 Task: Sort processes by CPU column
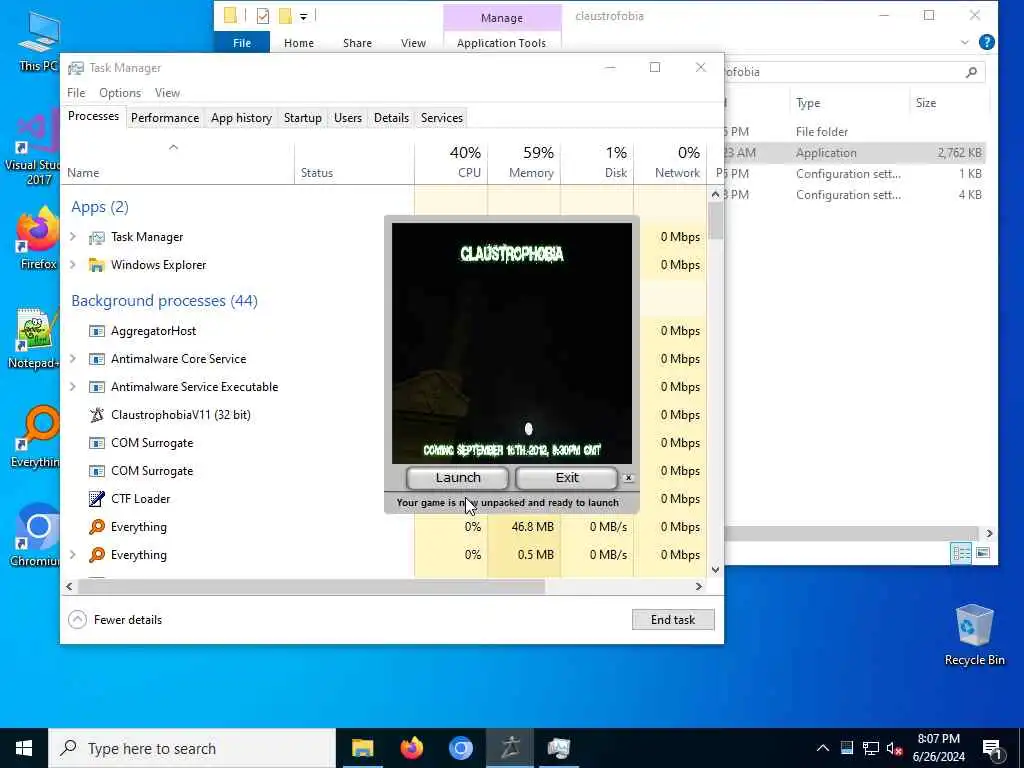tap(451, 162)
